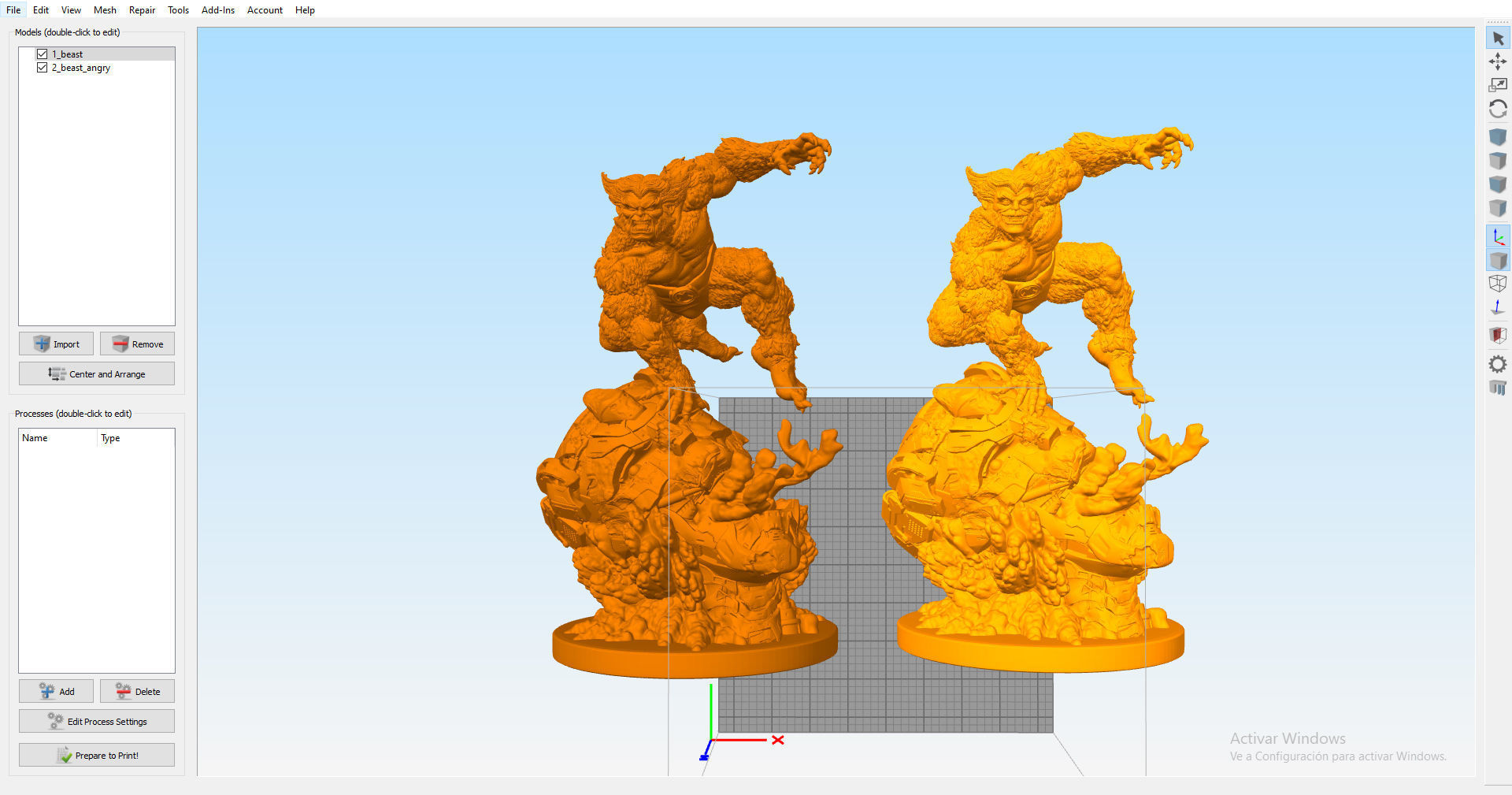
Task: Switch to side view, fourth cube icon
Action: (x=1498, y=208)
